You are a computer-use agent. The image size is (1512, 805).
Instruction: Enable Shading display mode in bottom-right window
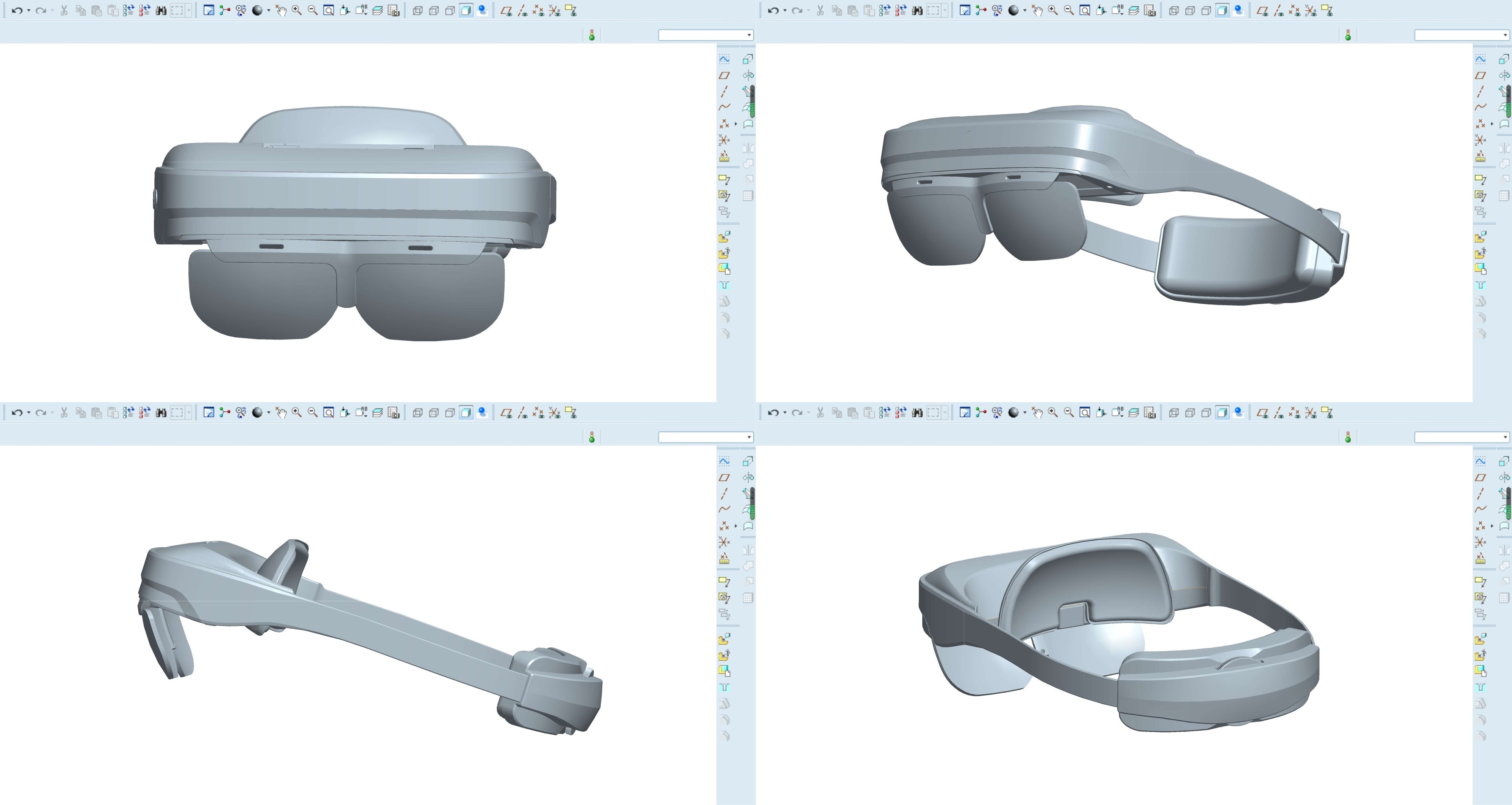click(1222, 413)
